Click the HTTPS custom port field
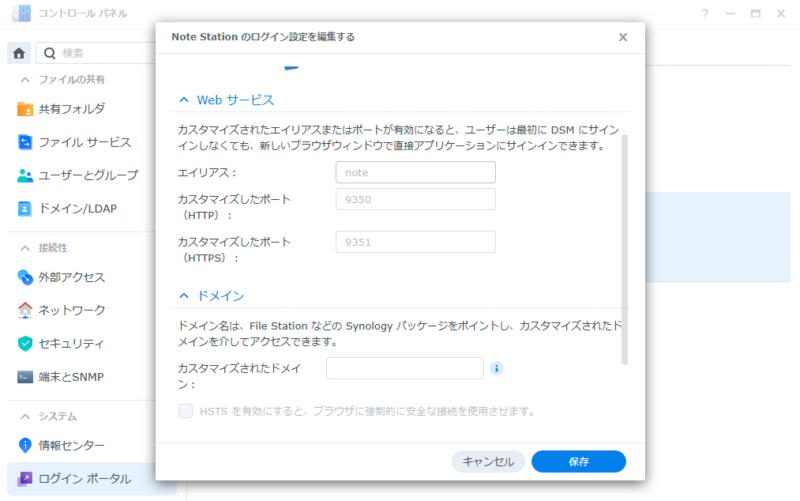The height and width of the screenshot is (501, 800). pyautogui.click(x=415, y=242)
